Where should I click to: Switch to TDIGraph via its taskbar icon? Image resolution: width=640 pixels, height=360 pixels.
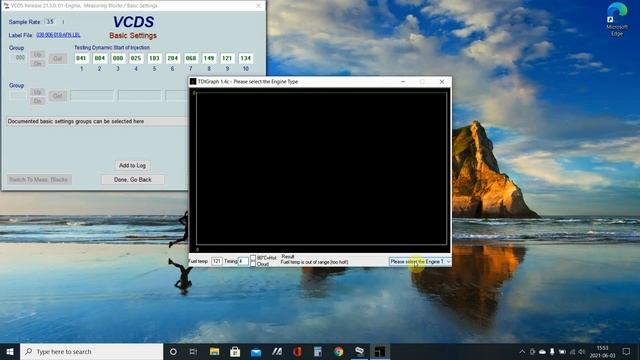pos(380,351)
